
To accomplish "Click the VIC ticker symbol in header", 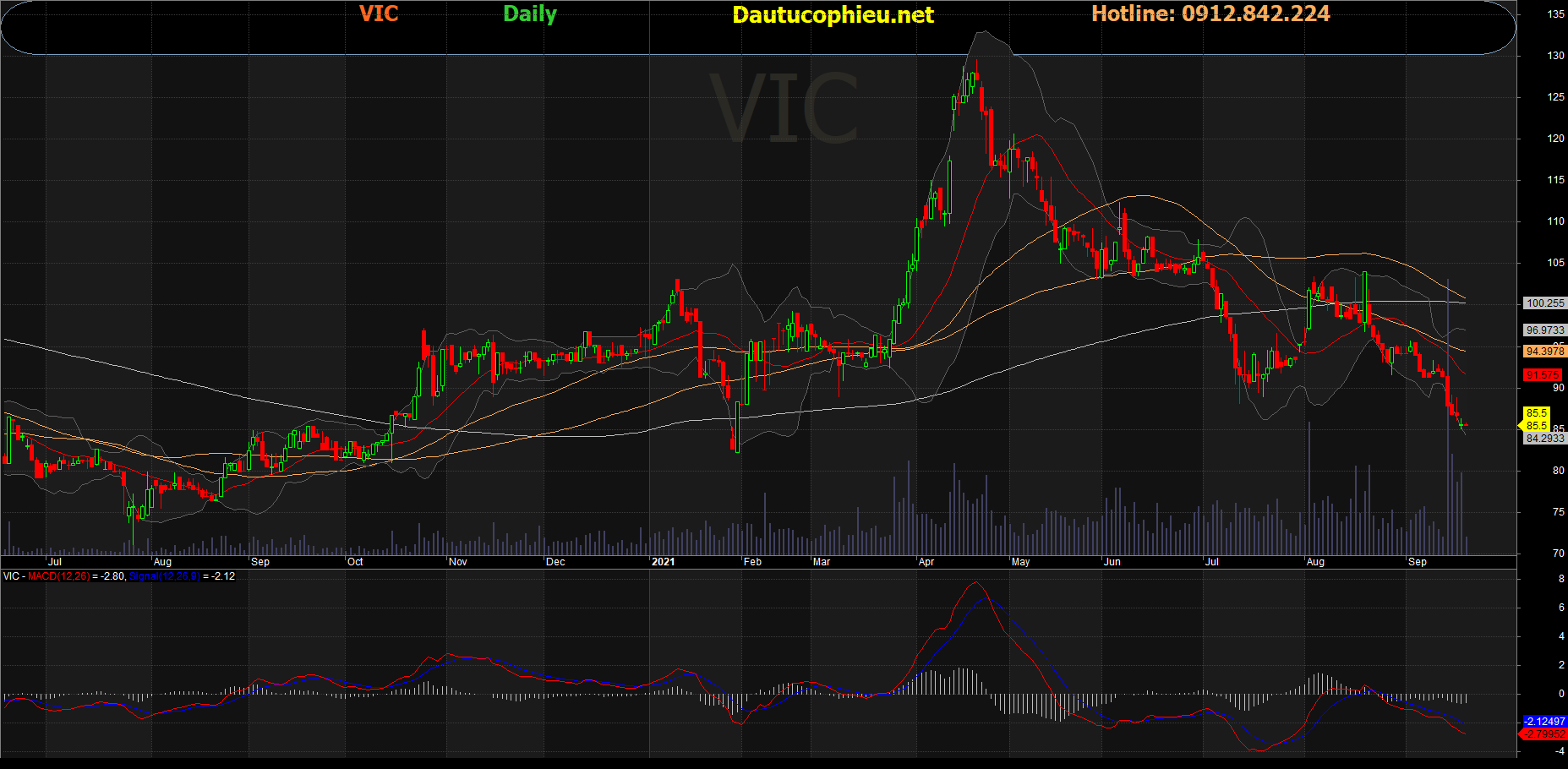I will click(x=378, y=14).
